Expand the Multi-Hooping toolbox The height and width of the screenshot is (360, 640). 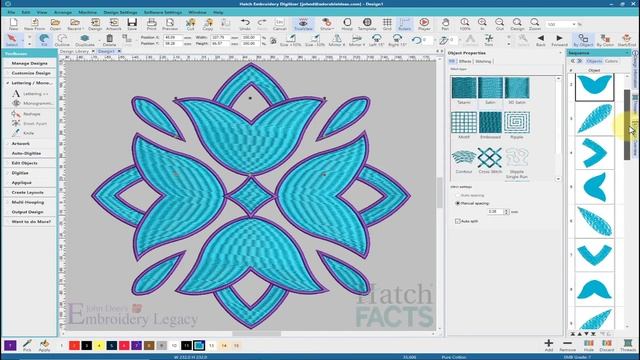29,202
